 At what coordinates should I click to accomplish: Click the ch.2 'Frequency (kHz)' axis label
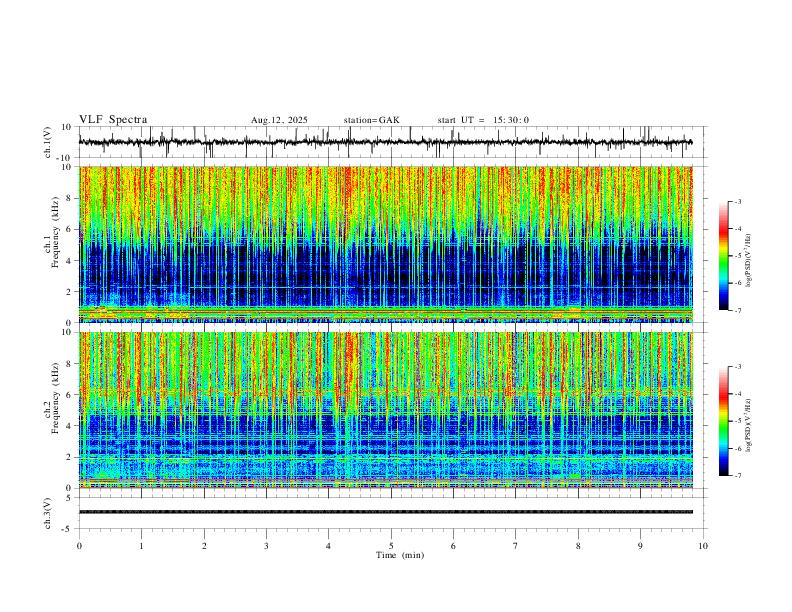[x=56, y=398]
